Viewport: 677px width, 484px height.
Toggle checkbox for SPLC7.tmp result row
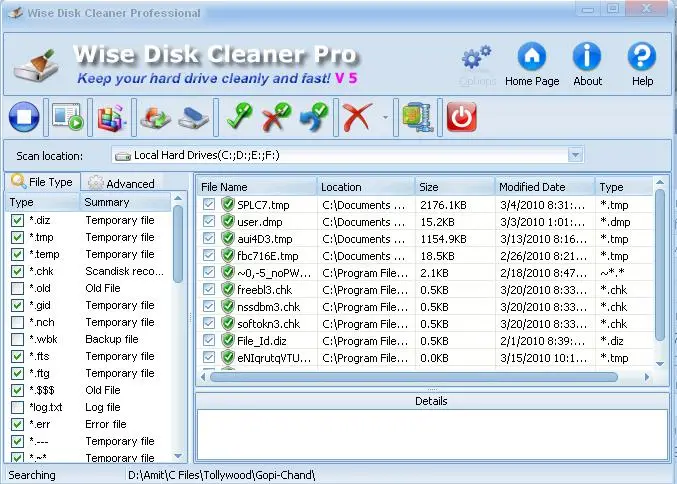(209, 204)
